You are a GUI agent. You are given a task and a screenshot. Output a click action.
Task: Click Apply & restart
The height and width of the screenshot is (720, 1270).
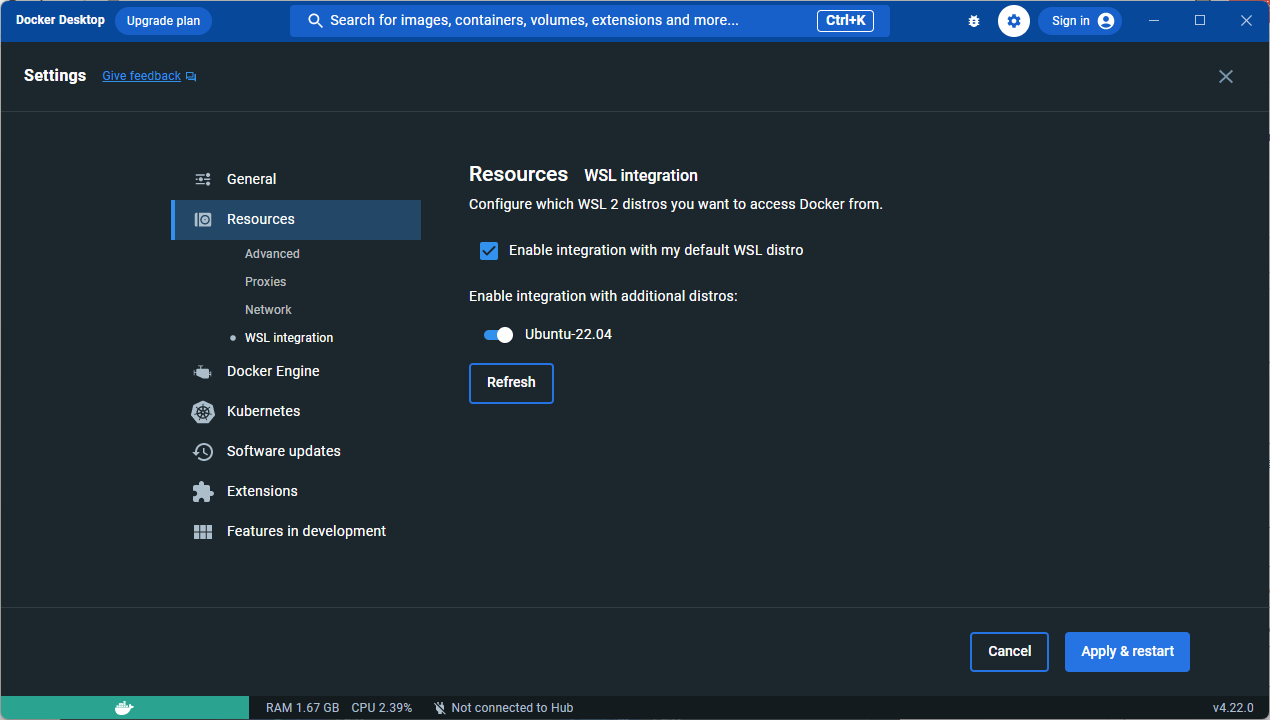1127,651
